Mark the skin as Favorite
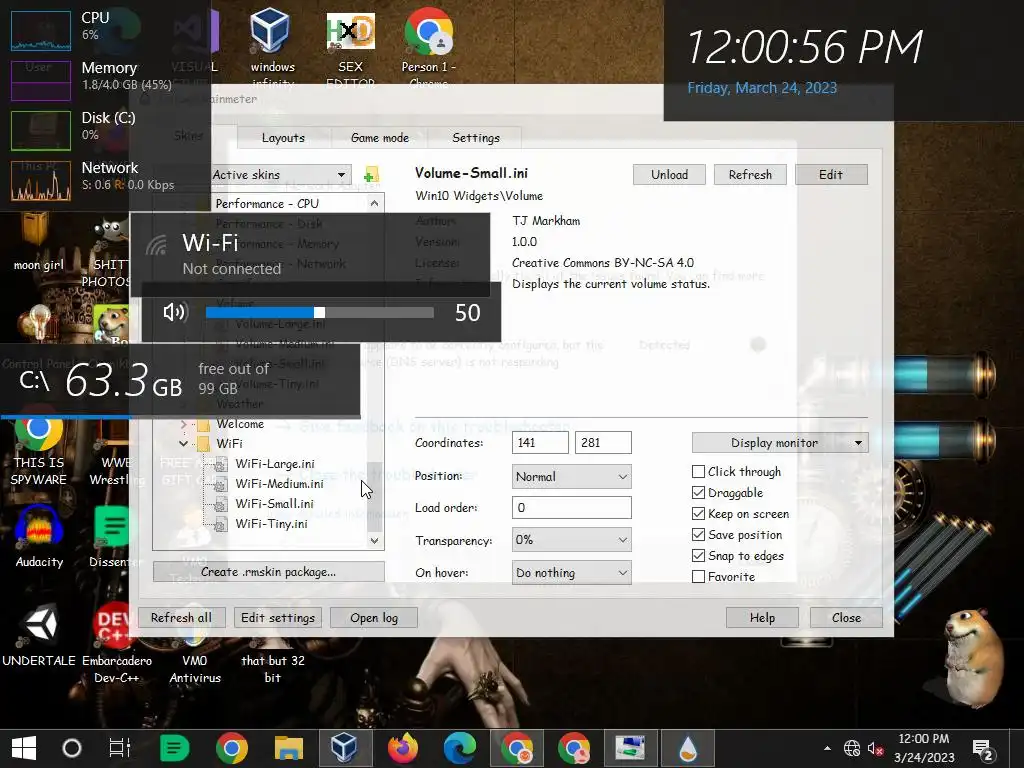 coord(698,577)
